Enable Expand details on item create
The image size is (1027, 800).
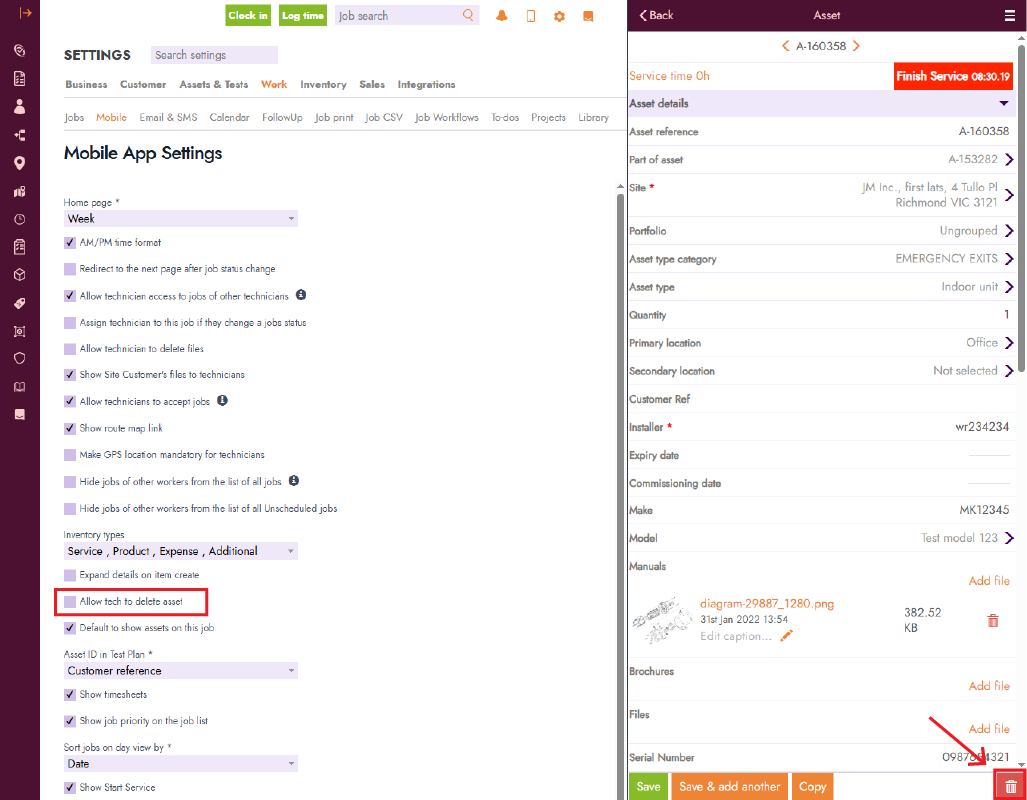click(70, 575)
